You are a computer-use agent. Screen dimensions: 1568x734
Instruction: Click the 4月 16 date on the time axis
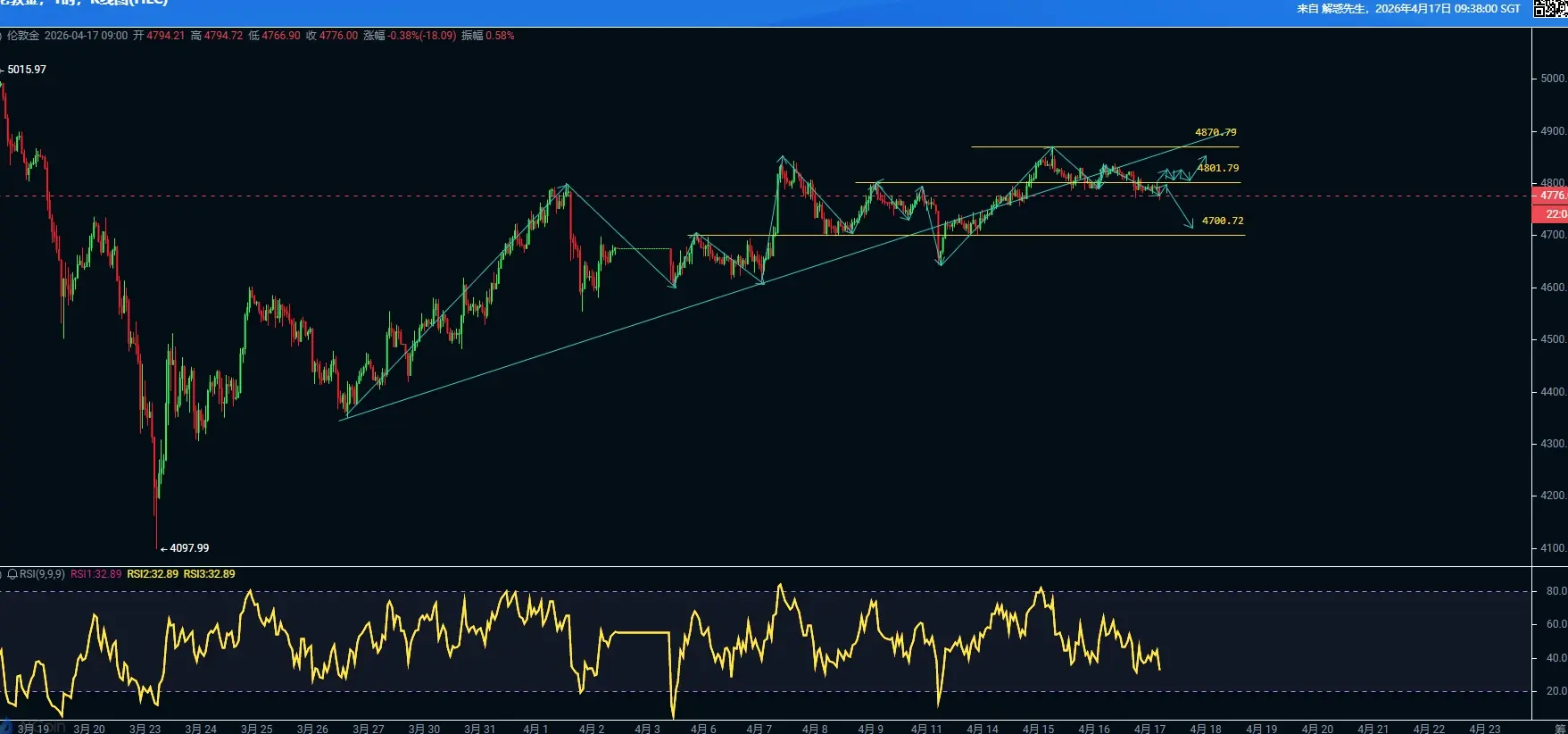point(1094,729)
